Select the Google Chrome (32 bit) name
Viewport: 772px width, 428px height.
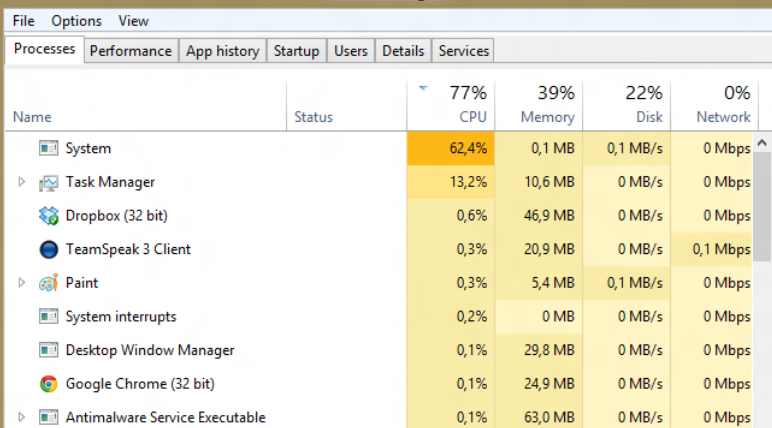140,384
